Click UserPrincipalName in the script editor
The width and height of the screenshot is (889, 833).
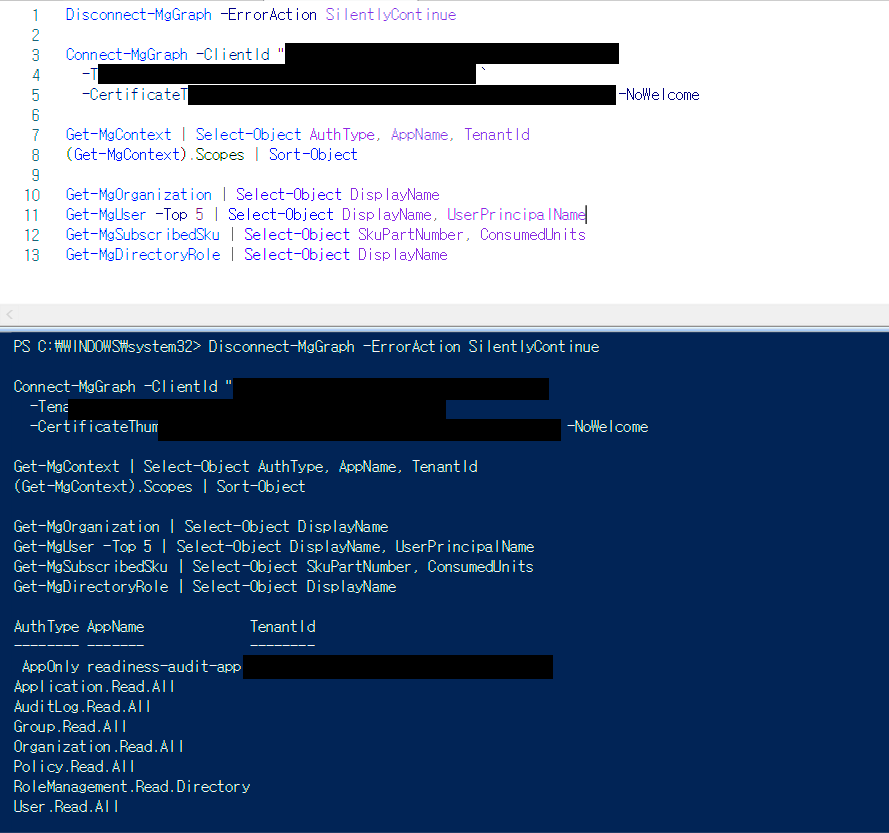(x=516, y=214)
